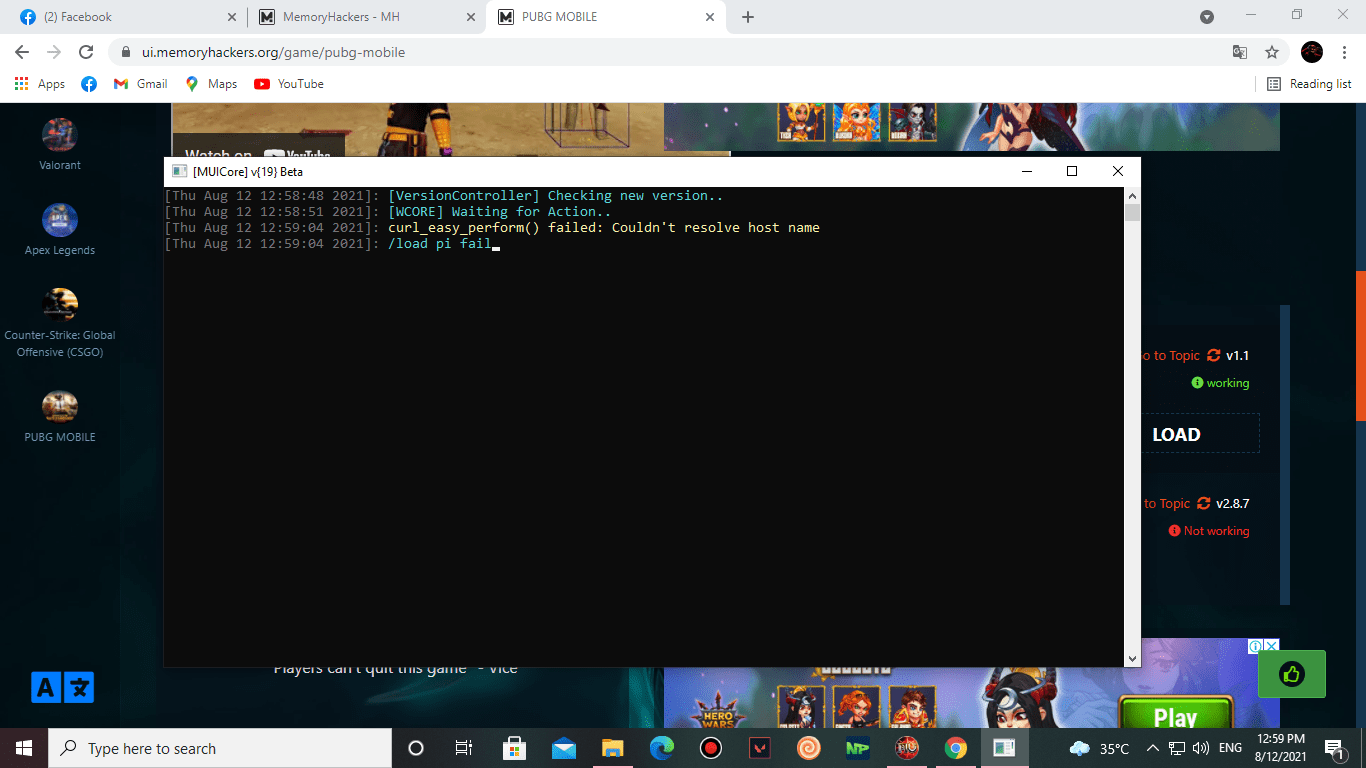Screen dimensions: 1366x768
Task: Click the Windows search box
Action: (x=220, y=748)
